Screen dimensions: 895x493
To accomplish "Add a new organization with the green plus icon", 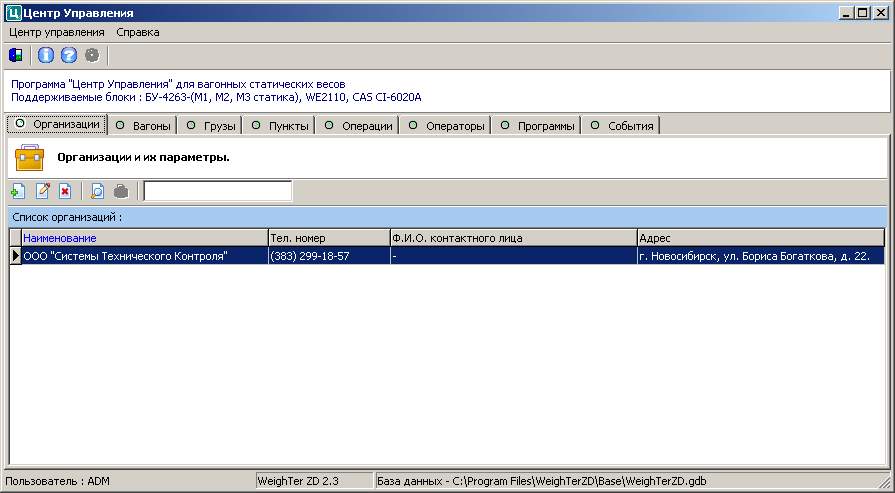I will (x=18, y=191).
